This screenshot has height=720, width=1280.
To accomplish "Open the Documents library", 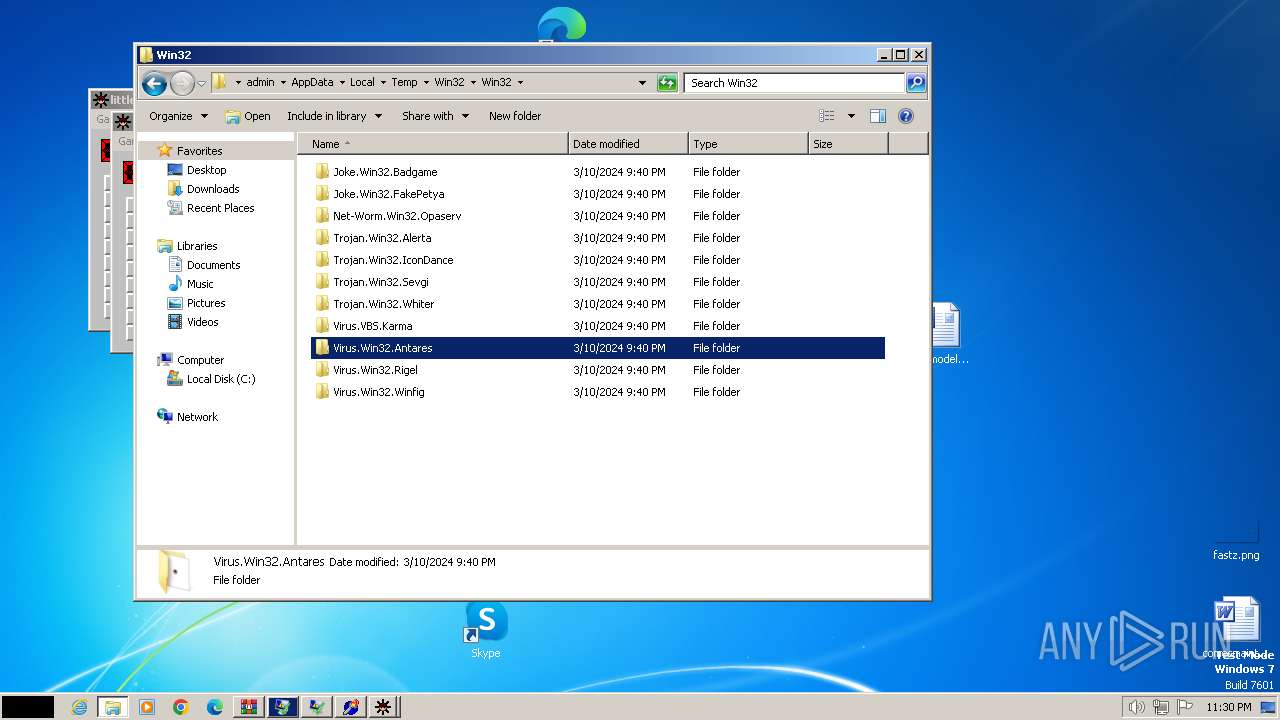I will coord(213,265).
